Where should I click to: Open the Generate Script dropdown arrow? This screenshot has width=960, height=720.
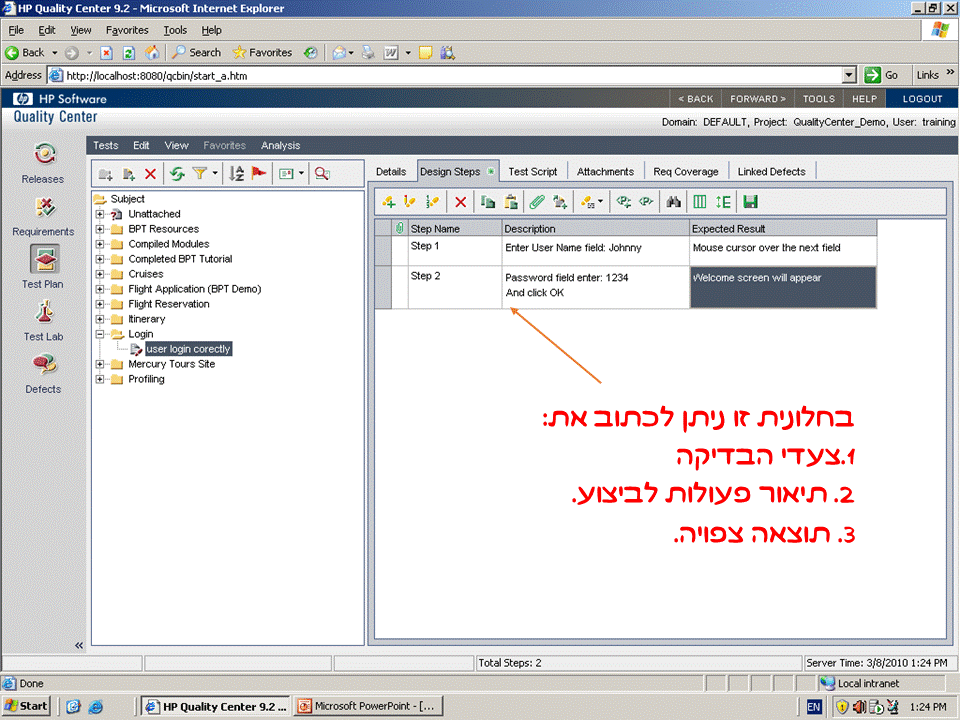coord(601,202)
